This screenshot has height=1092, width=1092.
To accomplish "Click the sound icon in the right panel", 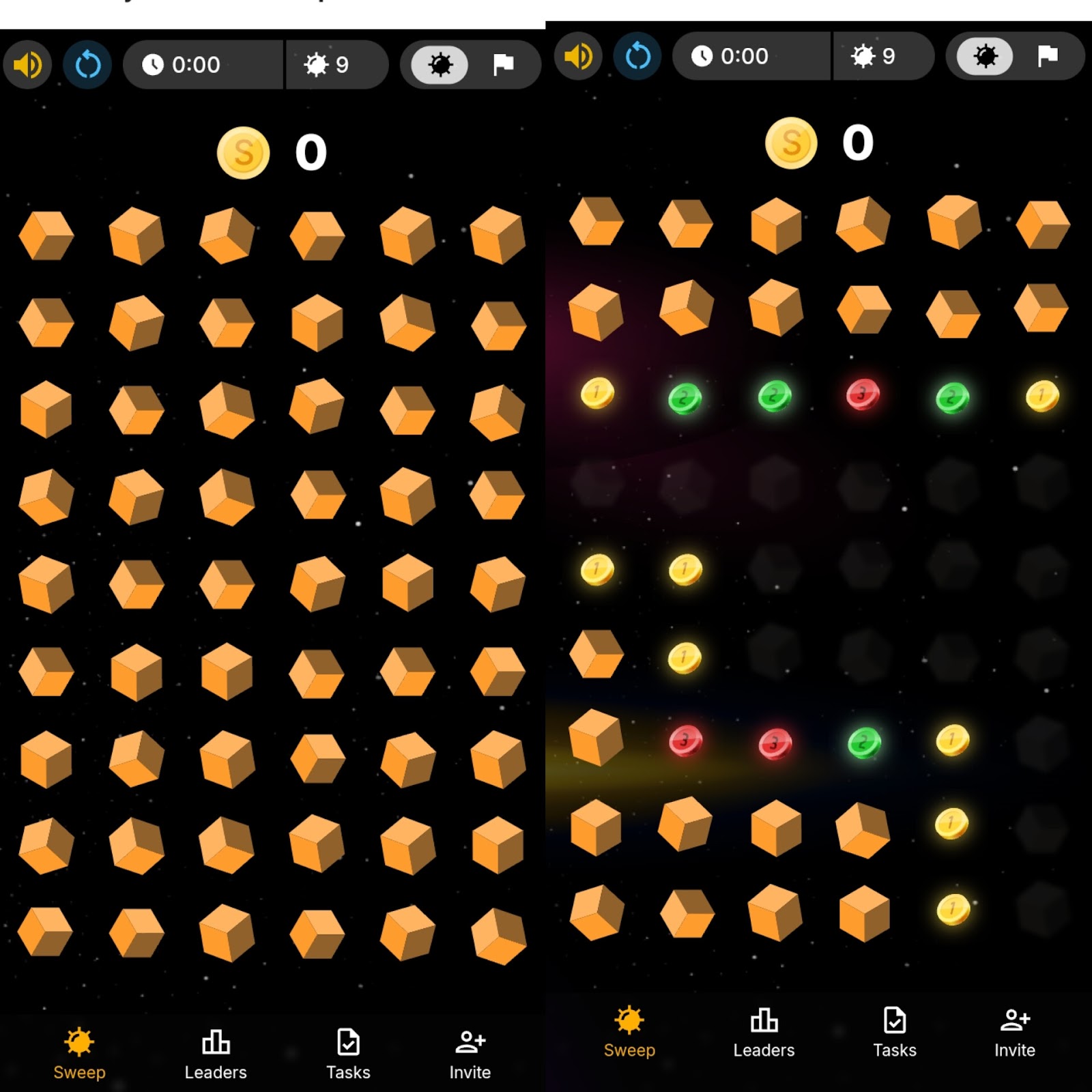I will 578,56.
